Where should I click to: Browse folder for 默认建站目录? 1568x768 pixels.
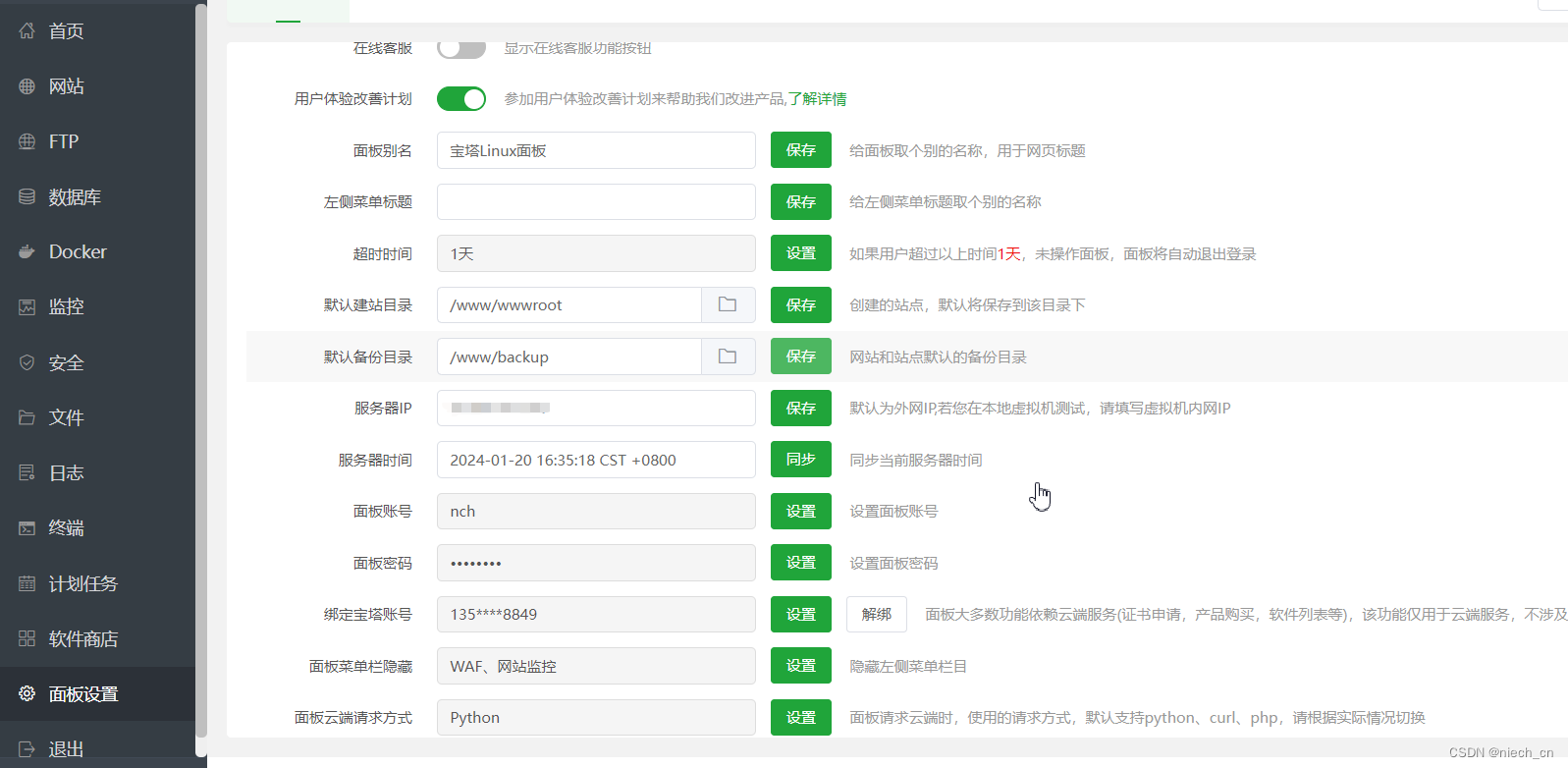[x=728, y=304]
